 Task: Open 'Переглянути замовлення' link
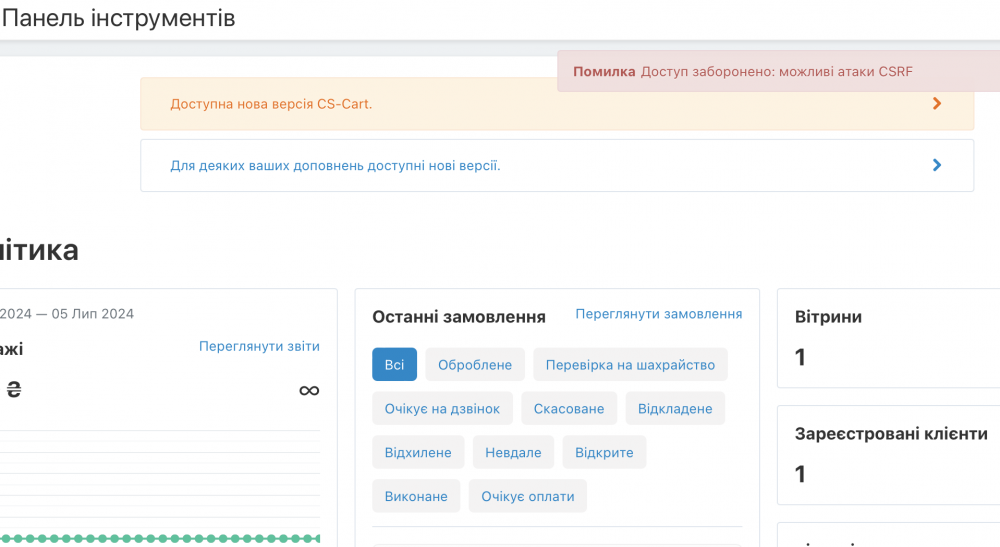click(x=658, y=314)
